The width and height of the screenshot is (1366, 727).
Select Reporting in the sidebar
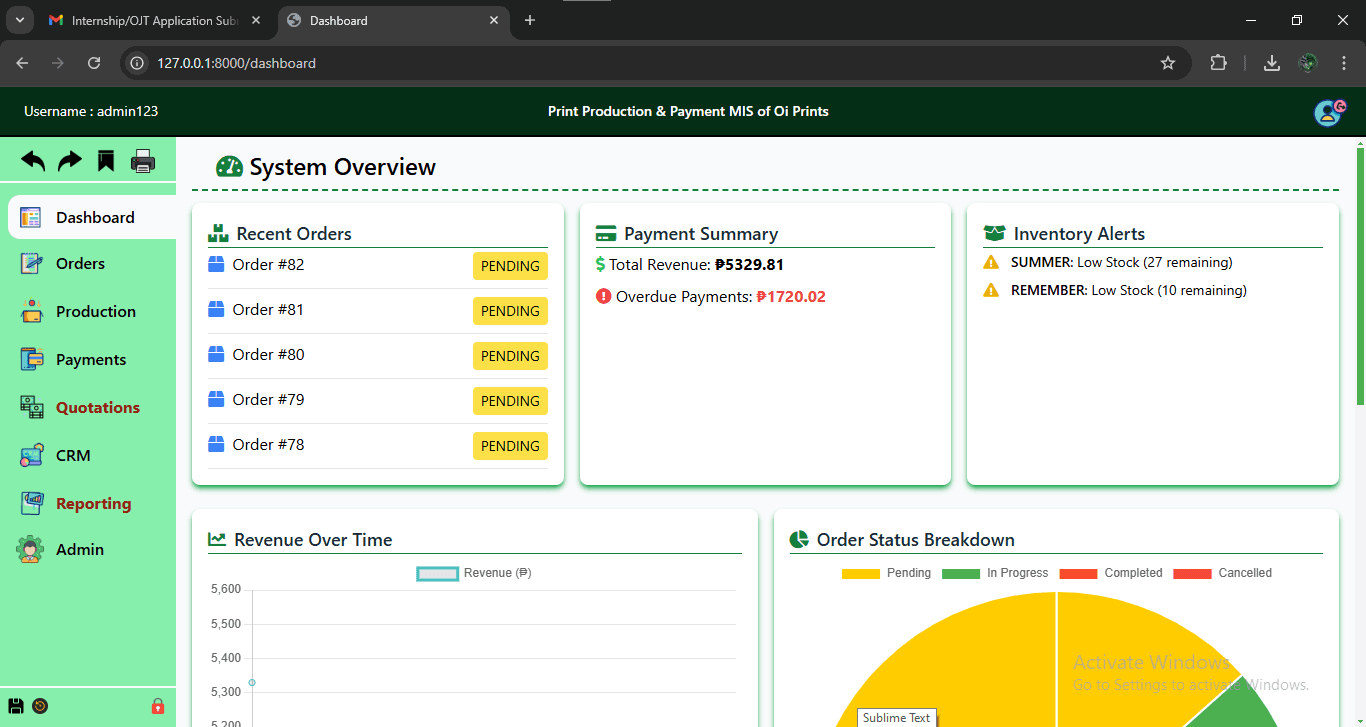tap(92, 504)
